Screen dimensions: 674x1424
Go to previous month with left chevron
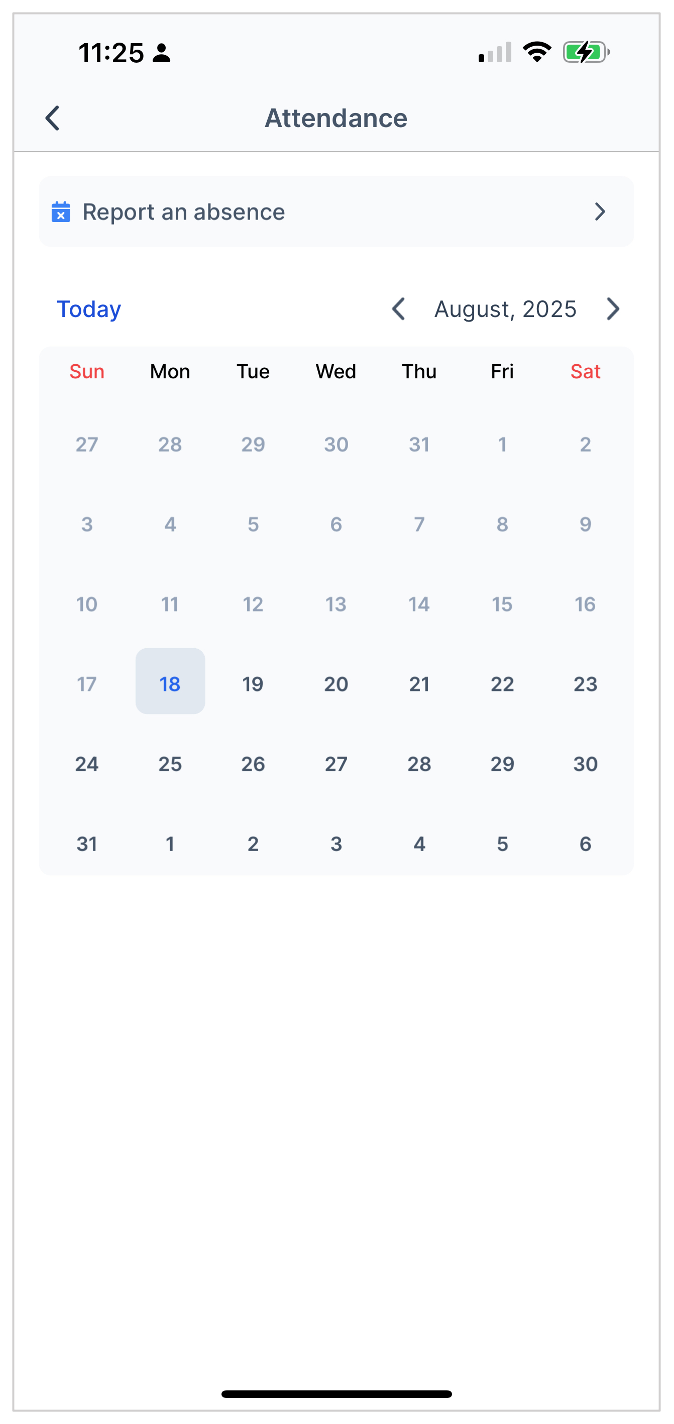point(399,309)
